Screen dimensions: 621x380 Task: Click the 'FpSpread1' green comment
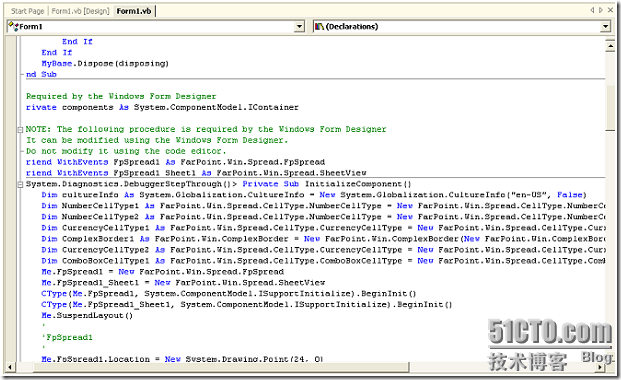(67, 338)
